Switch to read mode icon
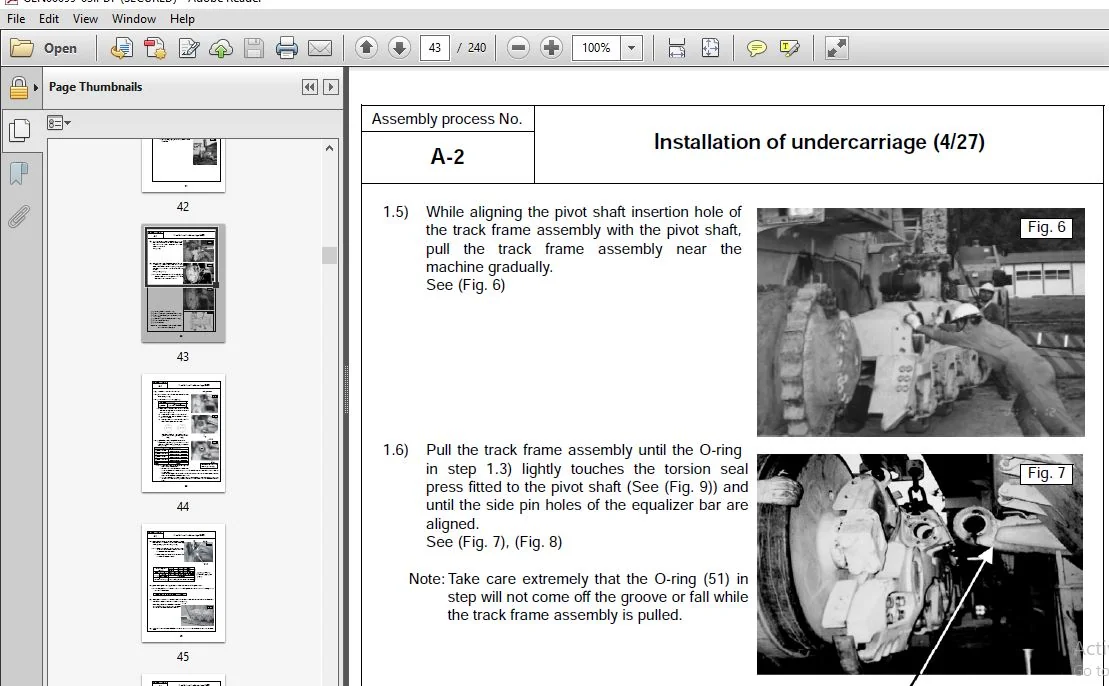 (836, 48)
